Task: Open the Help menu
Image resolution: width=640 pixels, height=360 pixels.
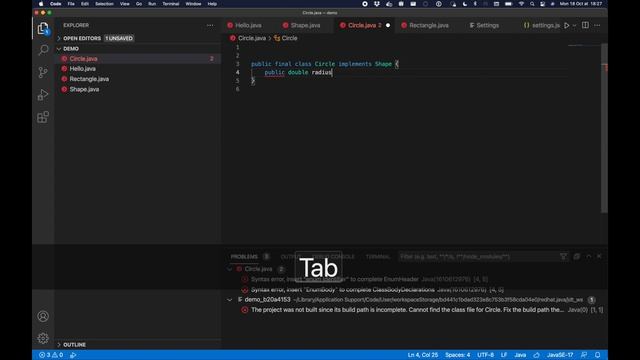Action: pos(212,4)
